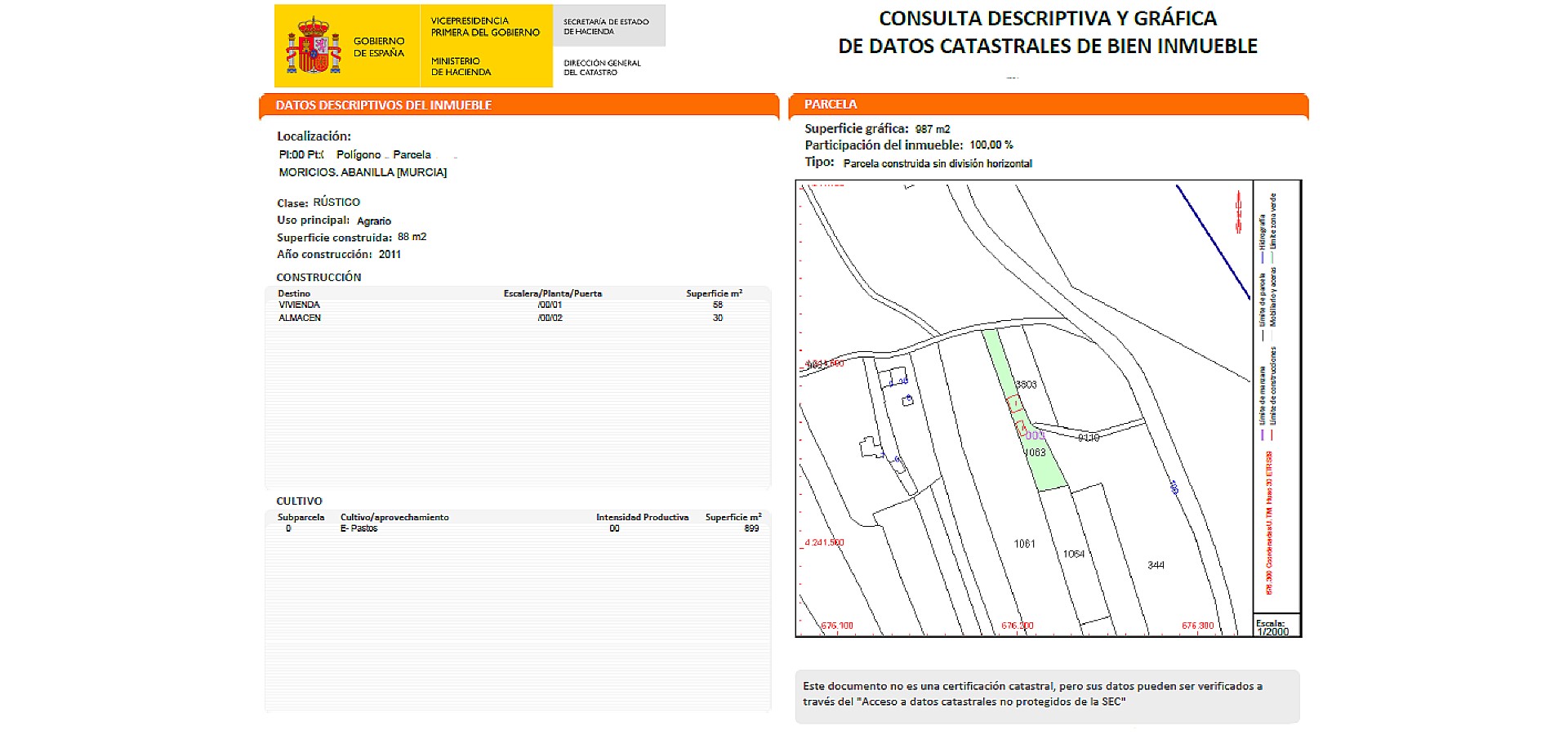Click the Escala 1/2000 scale box
The height and width of the screenshot is (744, 1568).
[x=1276, y=627]
